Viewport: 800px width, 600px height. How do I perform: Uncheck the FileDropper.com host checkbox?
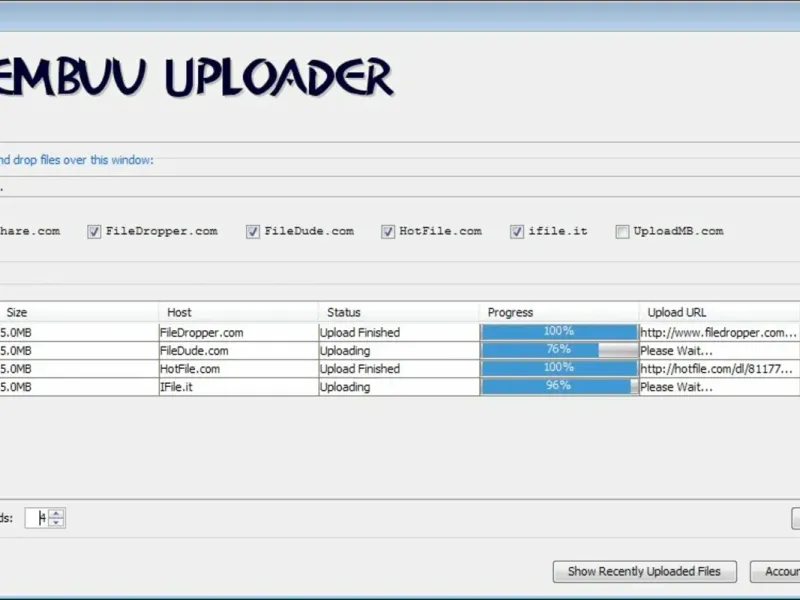tap(94, 232)
